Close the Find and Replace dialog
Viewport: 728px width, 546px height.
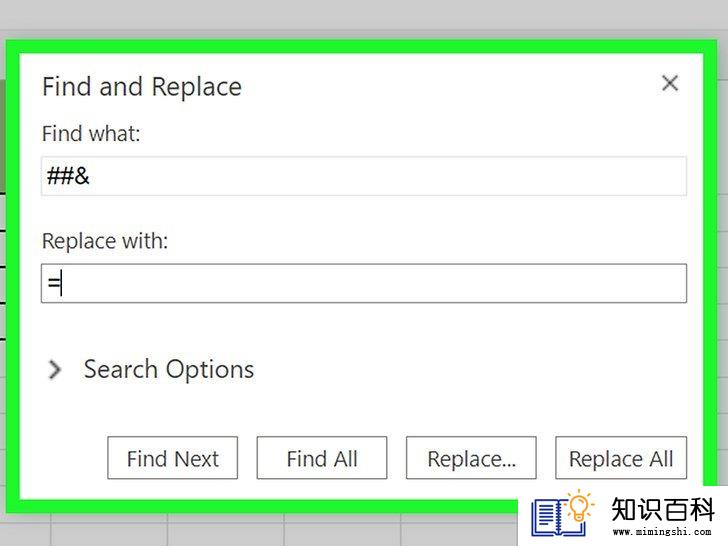[x=670, y=84]
